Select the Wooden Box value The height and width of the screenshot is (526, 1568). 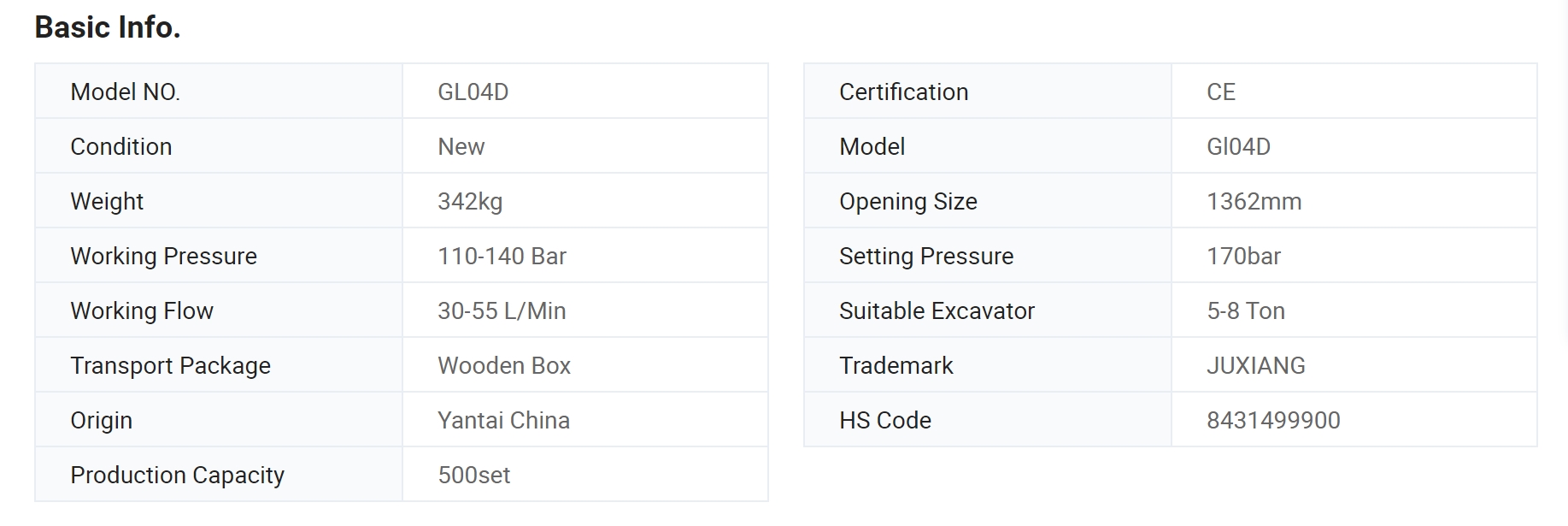(x=504, y=365)
